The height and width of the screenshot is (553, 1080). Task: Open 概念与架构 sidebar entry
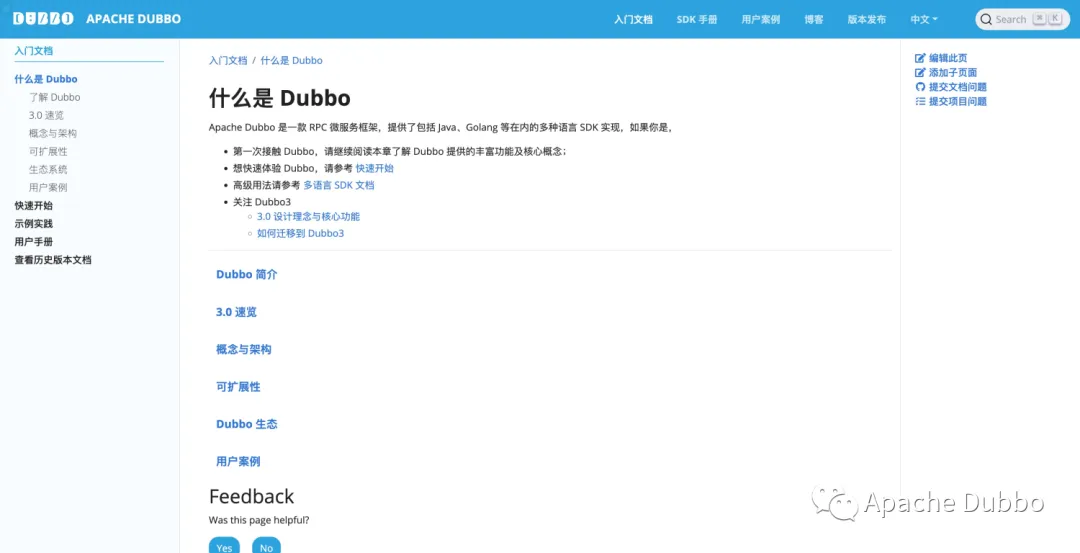coord(53,133)
